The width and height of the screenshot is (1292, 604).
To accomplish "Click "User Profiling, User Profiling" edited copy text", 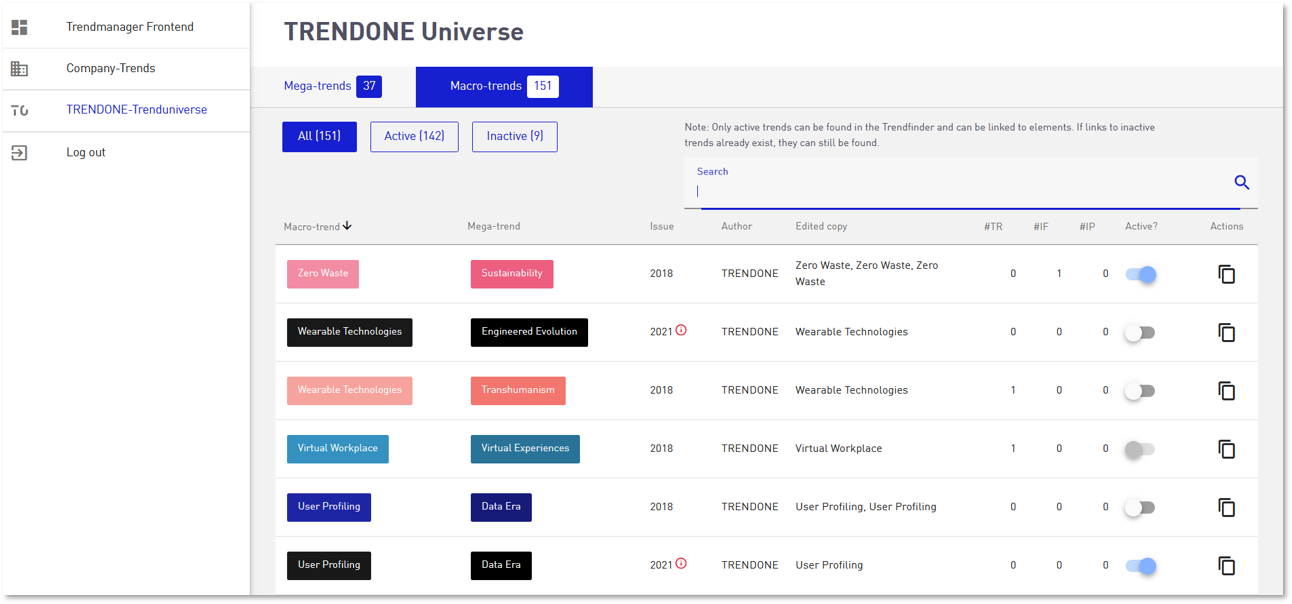I will [x=866, y=507].
